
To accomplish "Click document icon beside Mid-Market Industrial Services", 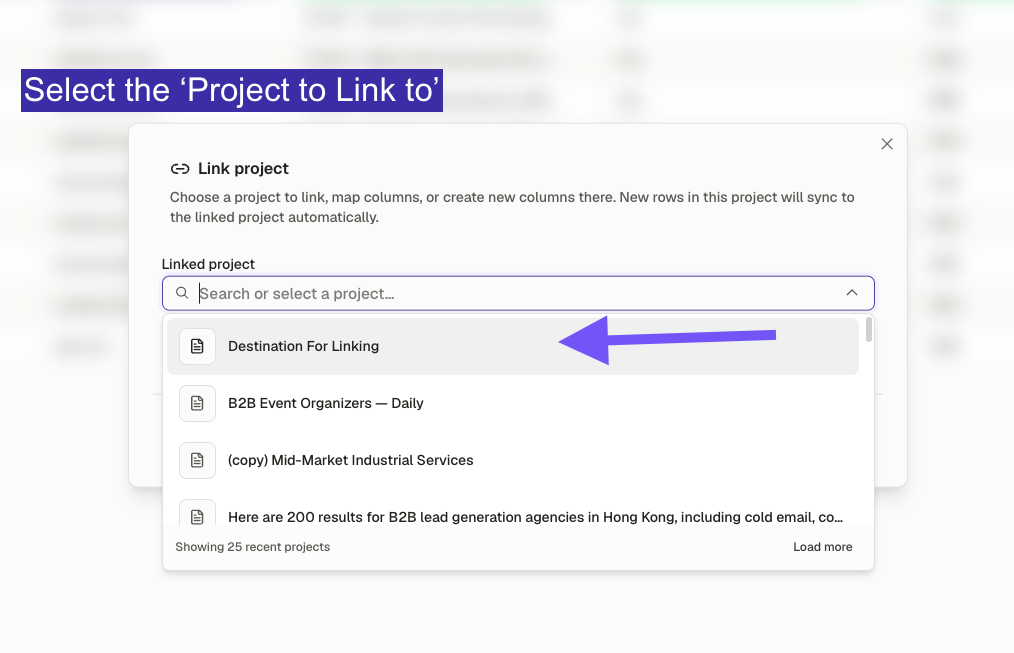I will [x=197, y=460].
